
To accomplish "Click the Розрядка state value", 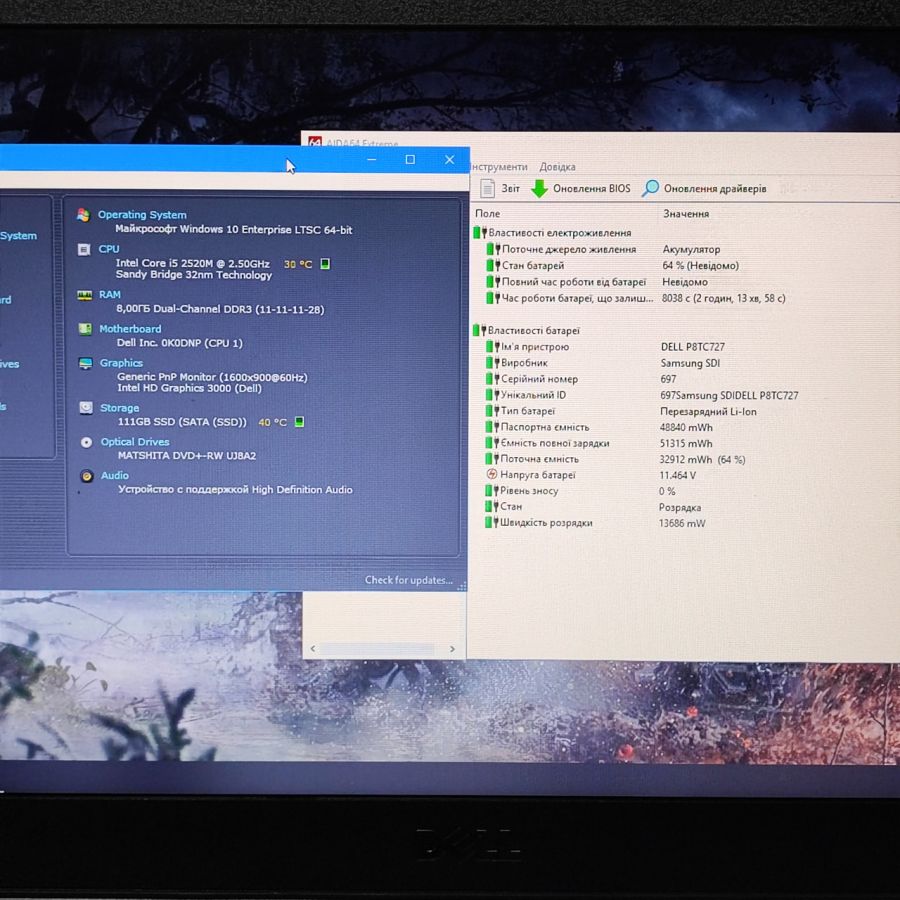I will [x=680, y=507].
